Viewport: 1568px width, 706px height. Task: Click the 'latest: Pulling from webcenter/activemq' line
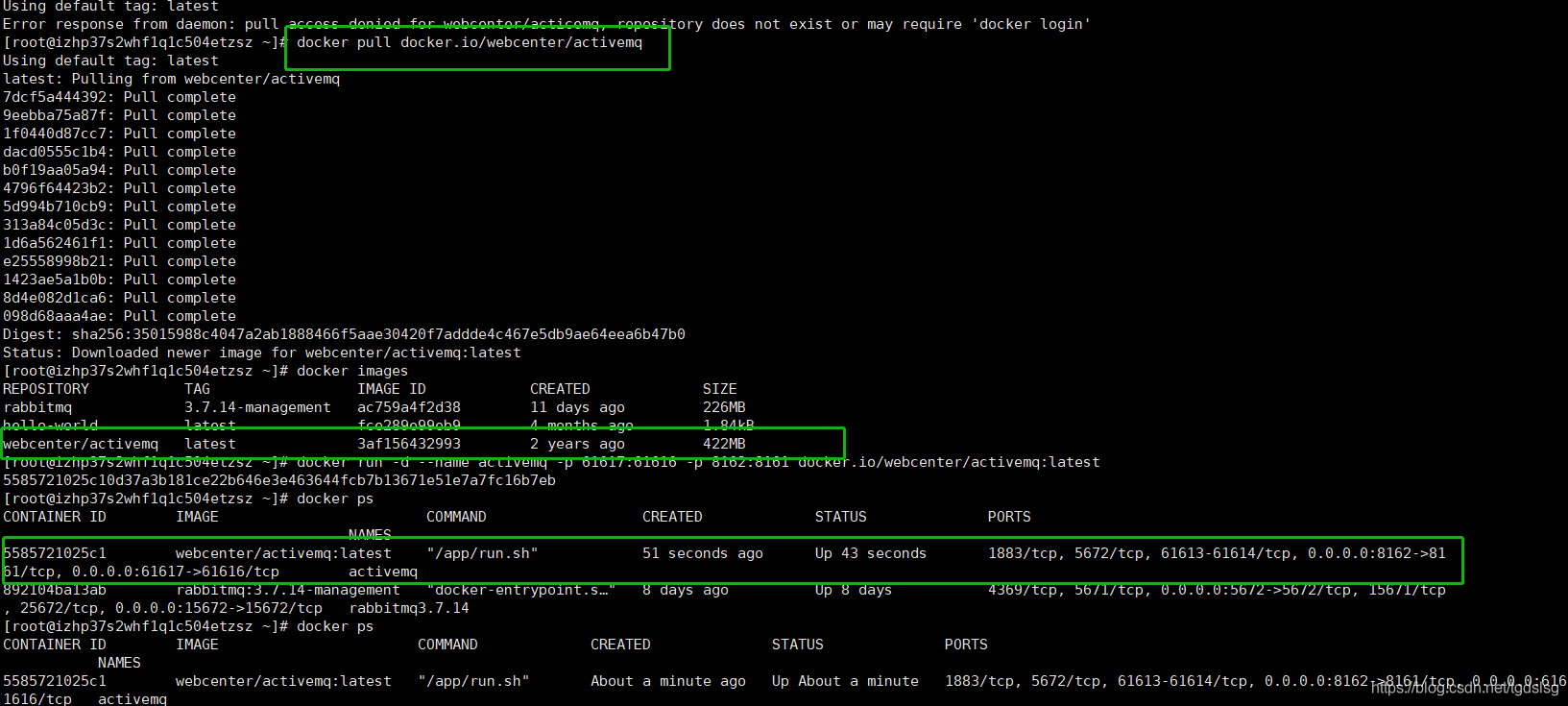pos(171,79)
